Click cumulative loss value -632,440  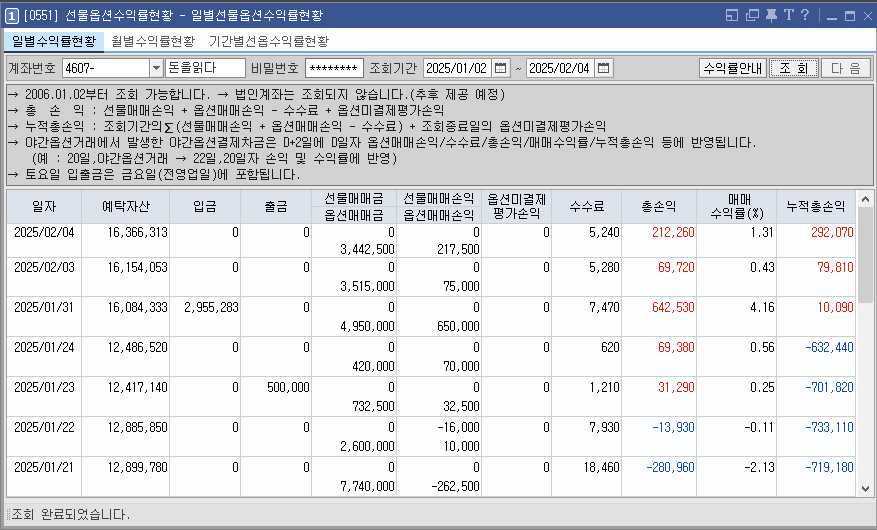coord(829,347)
